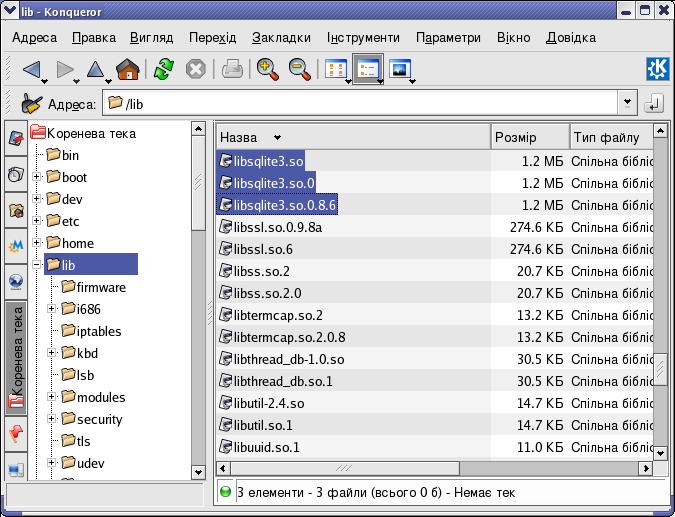Select the file libssl.so.0.9.8a
The height and width of the screenshot is (517, 675).
pos(271,227)
